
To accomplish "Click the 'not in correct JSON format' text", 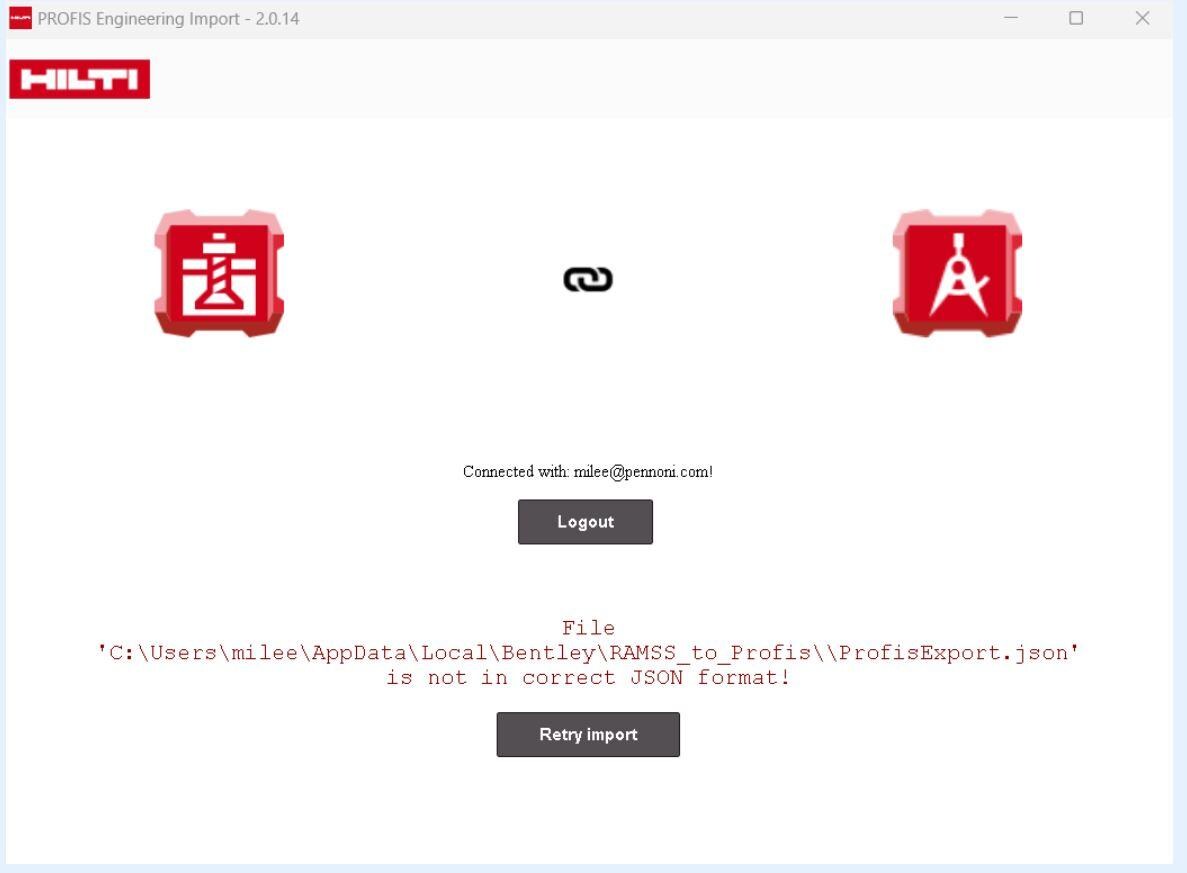I will click(x=590, y=677).
